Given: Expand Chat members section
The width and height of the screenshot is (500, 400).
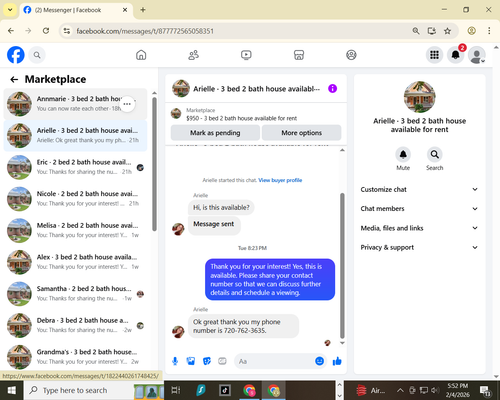Looking at the screenshot, I should 419,209.
